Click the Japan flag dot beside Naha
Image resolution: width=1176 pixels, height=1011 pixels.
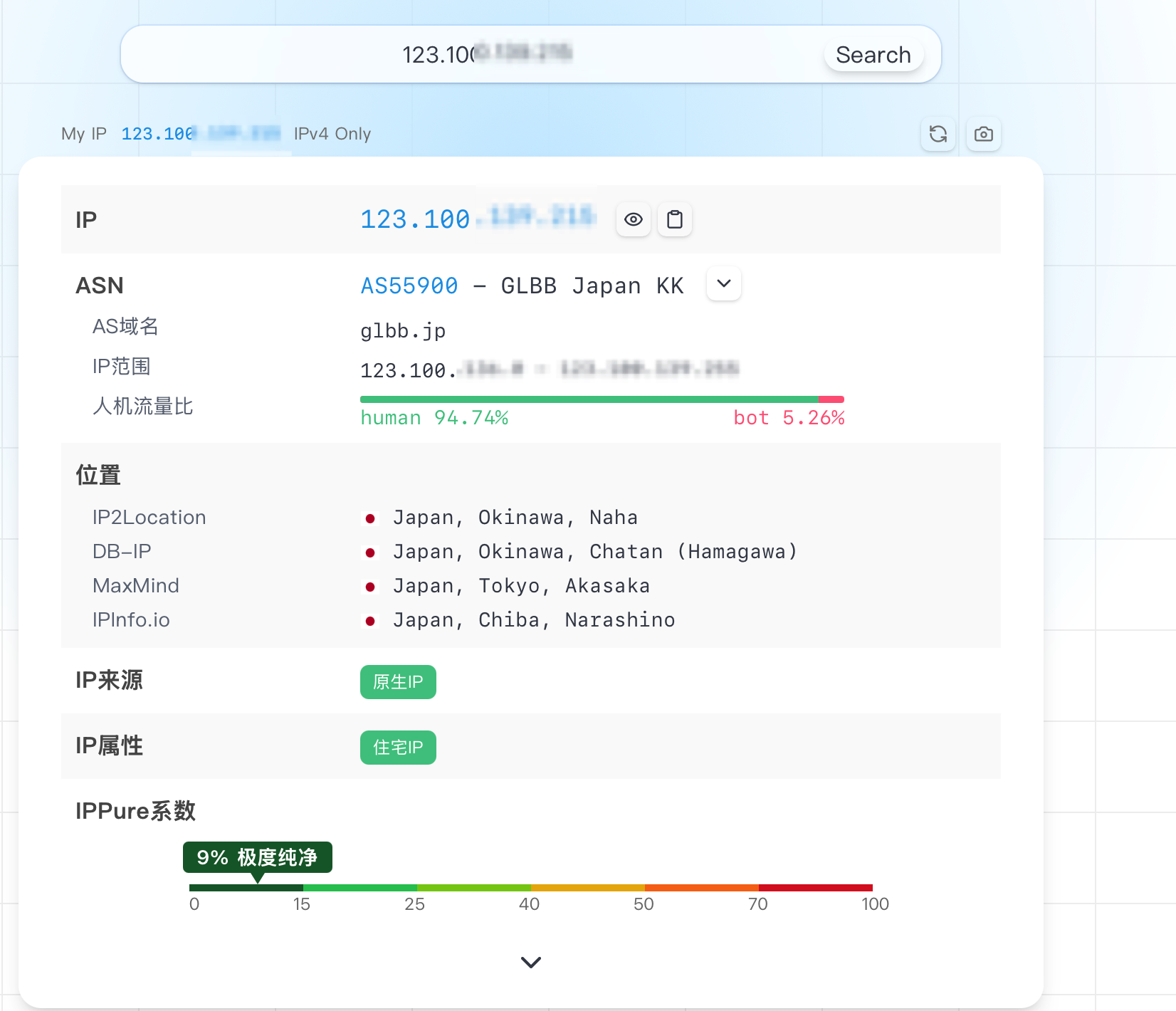pos(370,518)
